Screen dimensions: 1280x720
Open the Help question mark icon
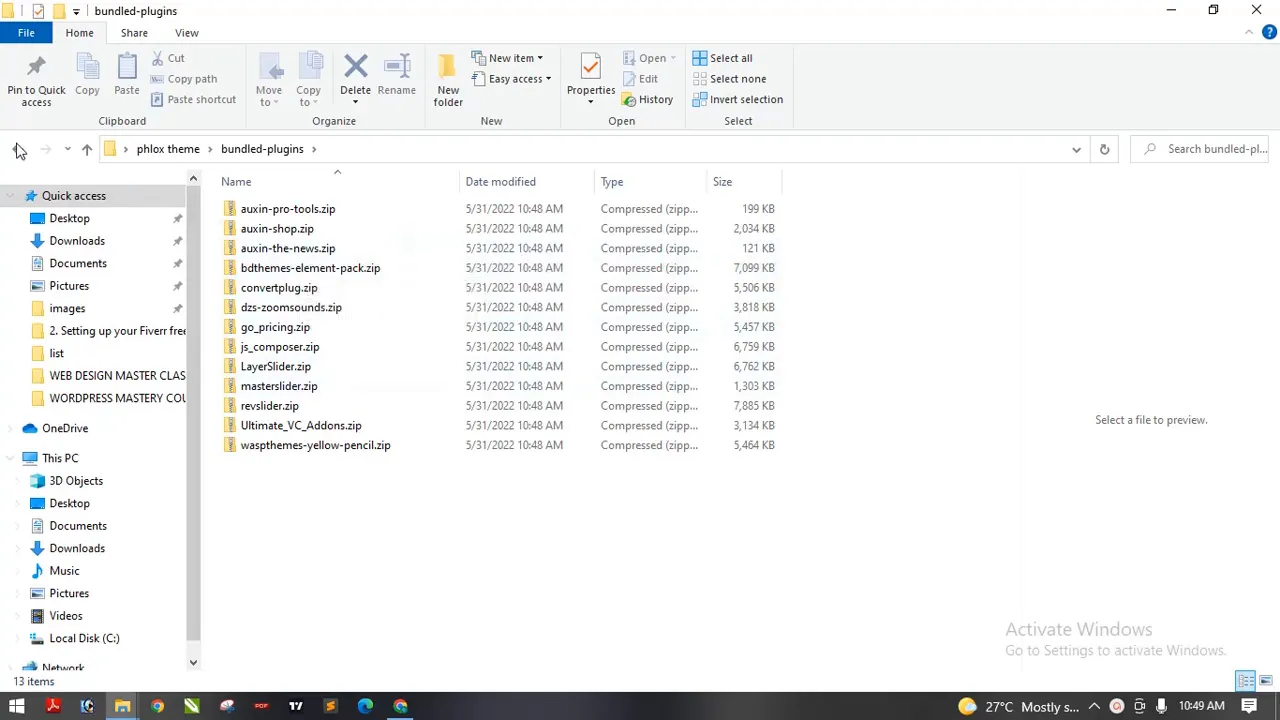click(1270, 32)
